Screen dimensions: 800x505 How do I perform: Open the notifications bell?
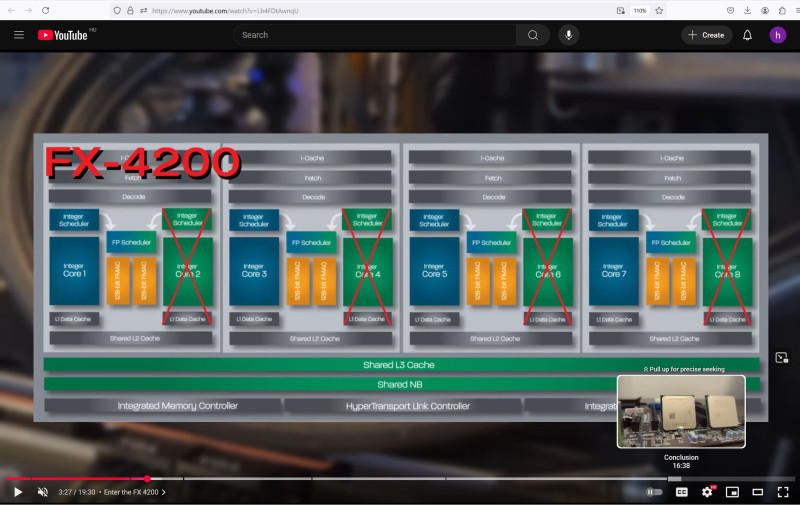click(x=747, y=35)
